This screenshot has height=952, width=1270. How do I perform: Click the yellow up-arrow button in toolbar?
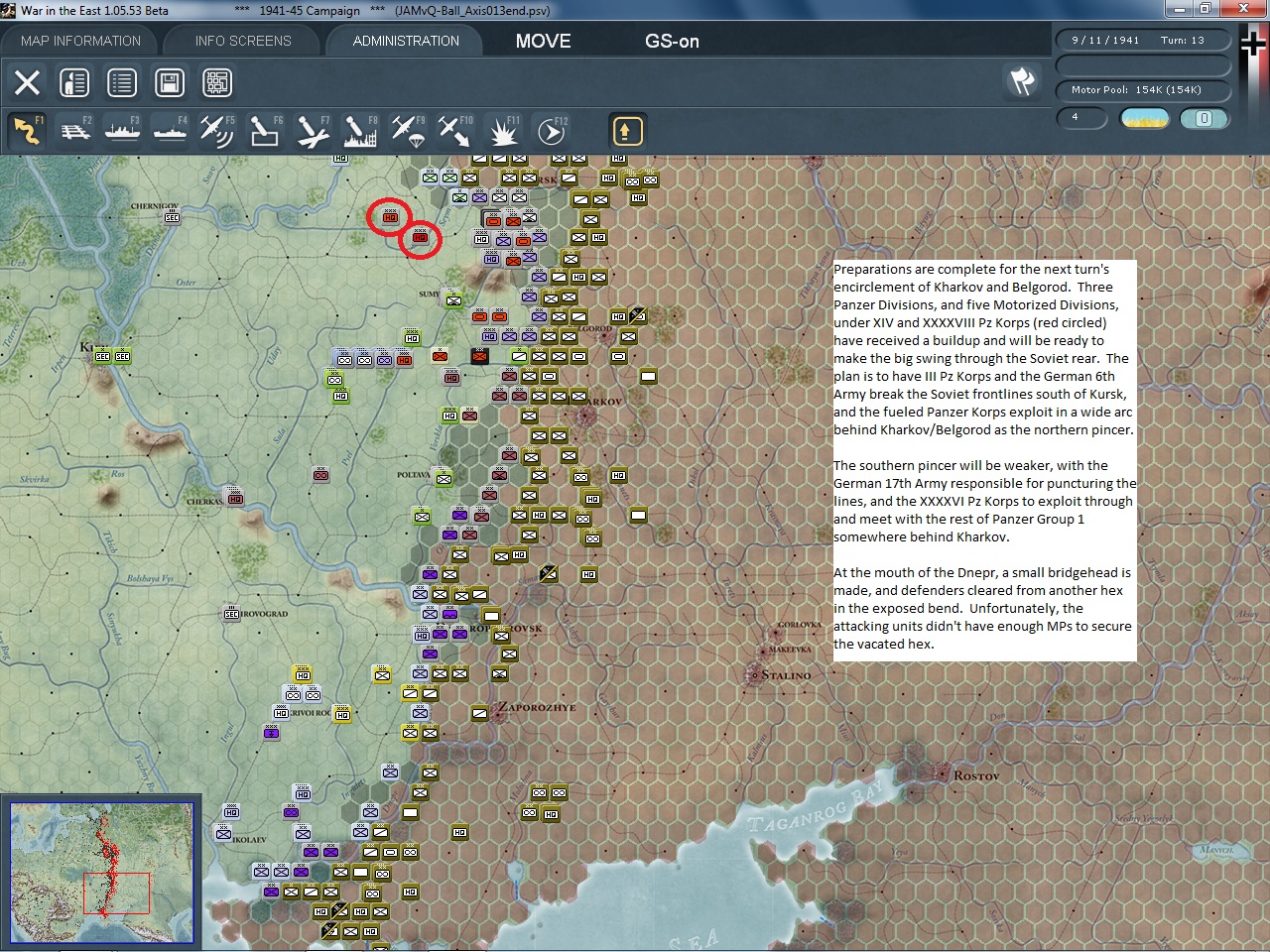tap(627, 131)
